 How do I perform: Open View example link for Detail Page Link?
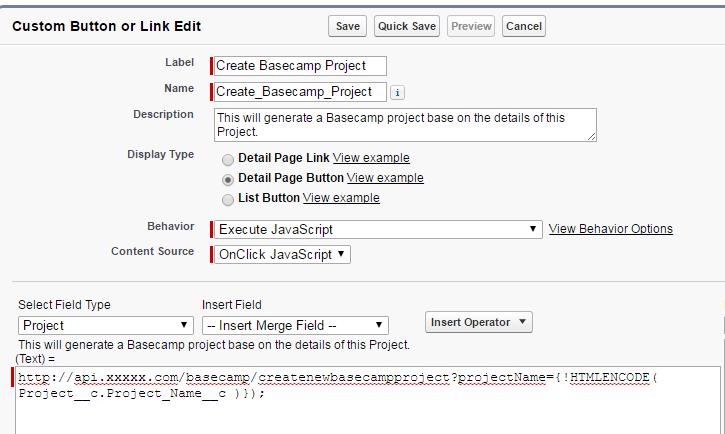(x=371, y=158)
